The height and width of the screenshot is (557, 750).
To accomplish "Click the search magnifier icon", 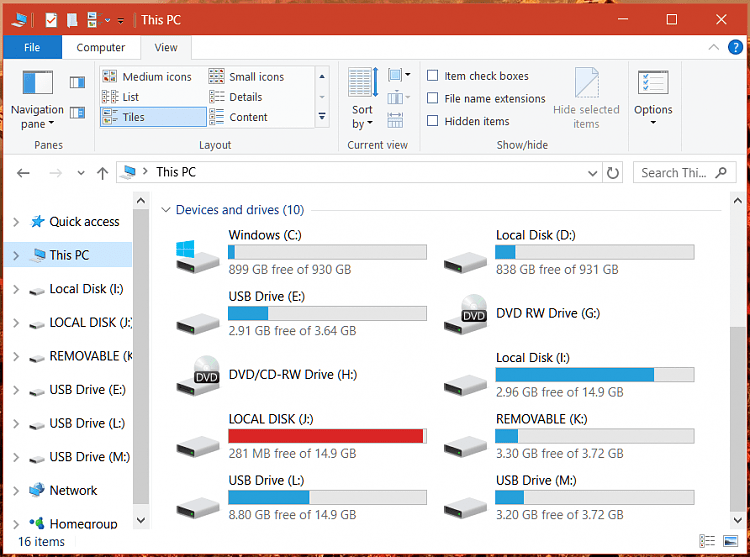I will click(721, 173).
